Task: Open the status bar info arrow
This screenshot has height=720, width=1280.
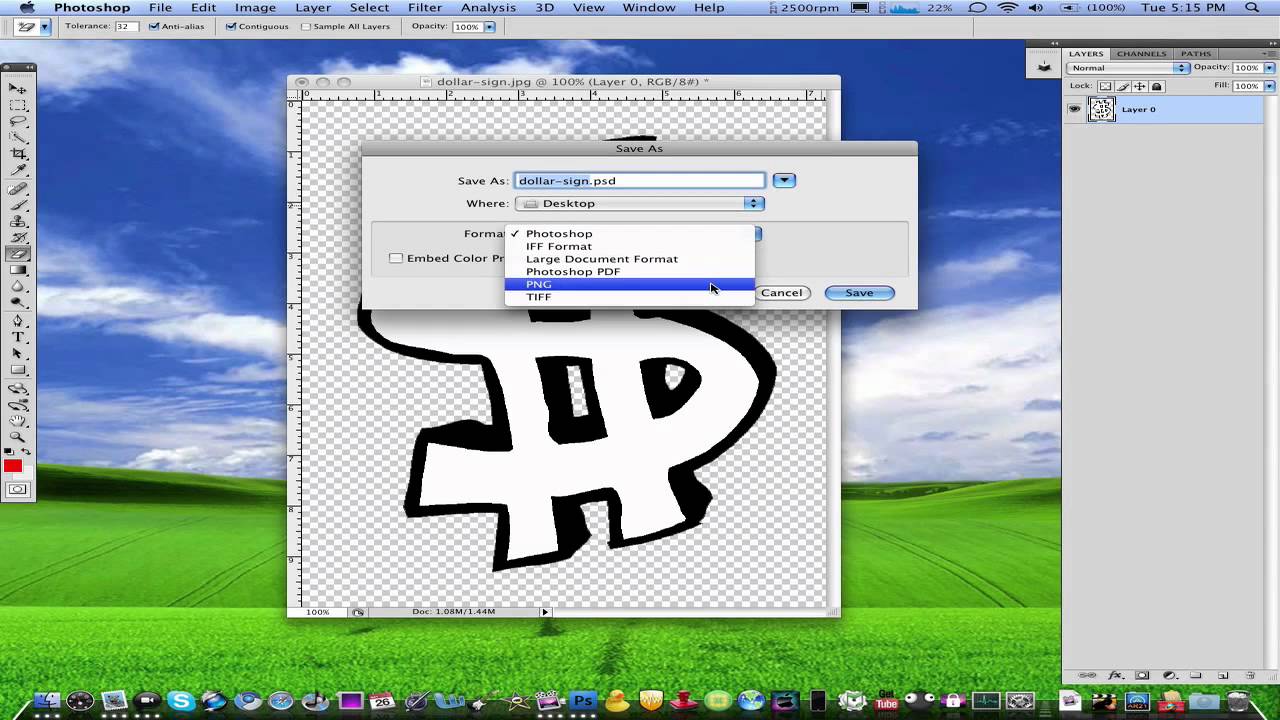Action: coord(545,611)
